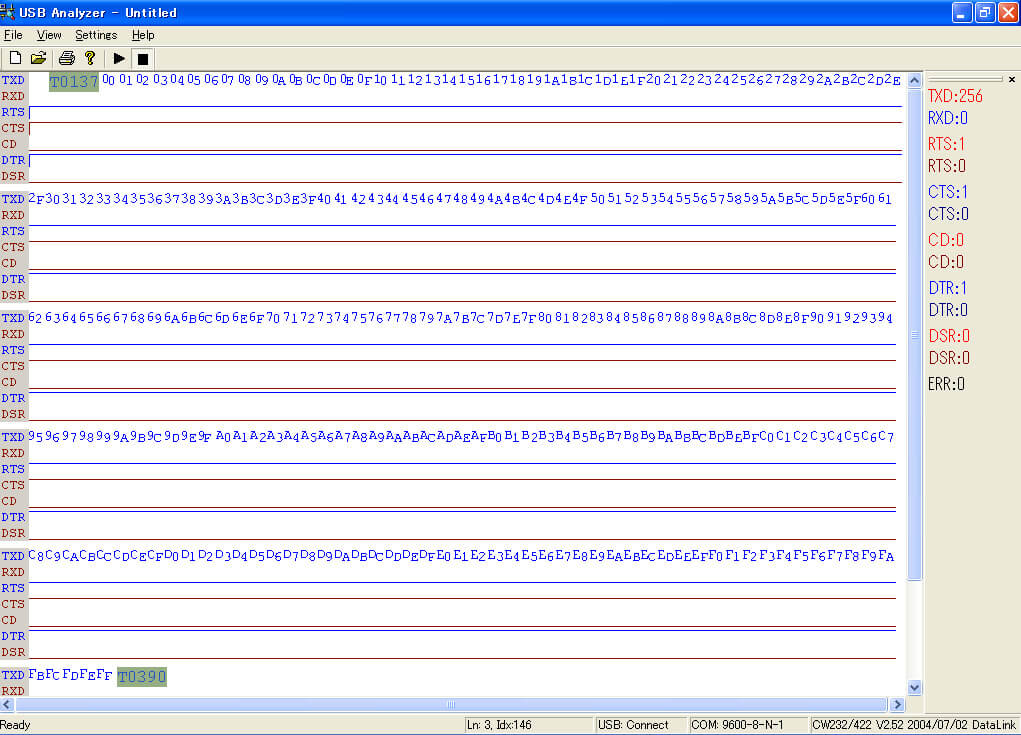Open the Settings menu
The height and width of the screenshot is (735, 1021).
click(x=96, y=35)
